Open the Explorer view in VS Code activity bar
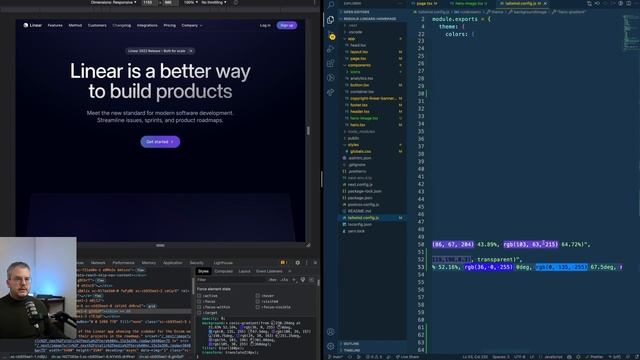The image size is (640, 360). click(331, 20)
